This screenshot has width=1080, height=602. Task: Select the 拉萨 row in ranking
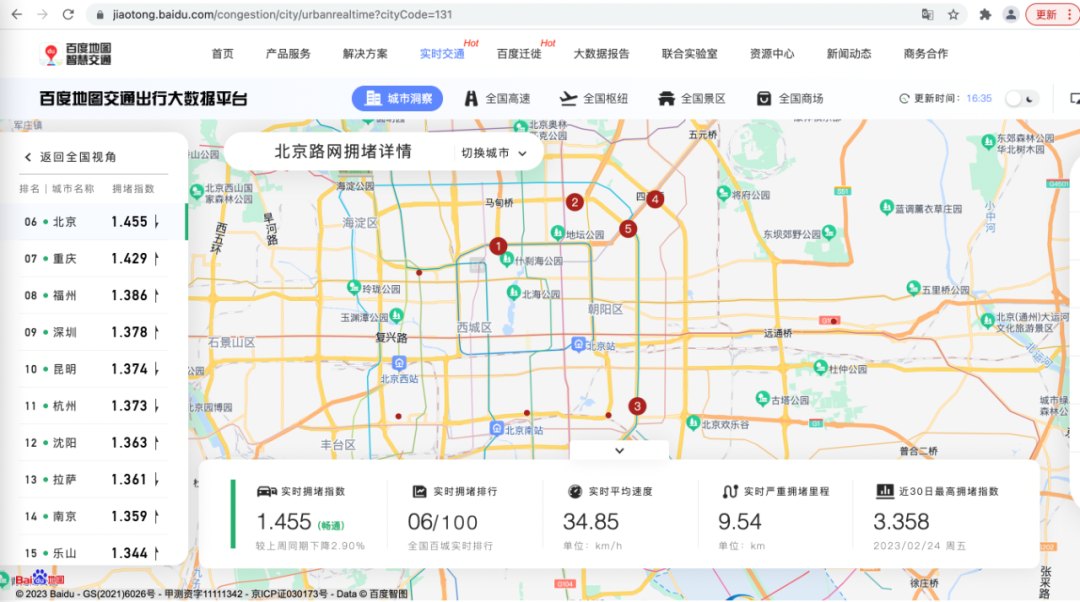pyautogui.click(x=93, y=479)
